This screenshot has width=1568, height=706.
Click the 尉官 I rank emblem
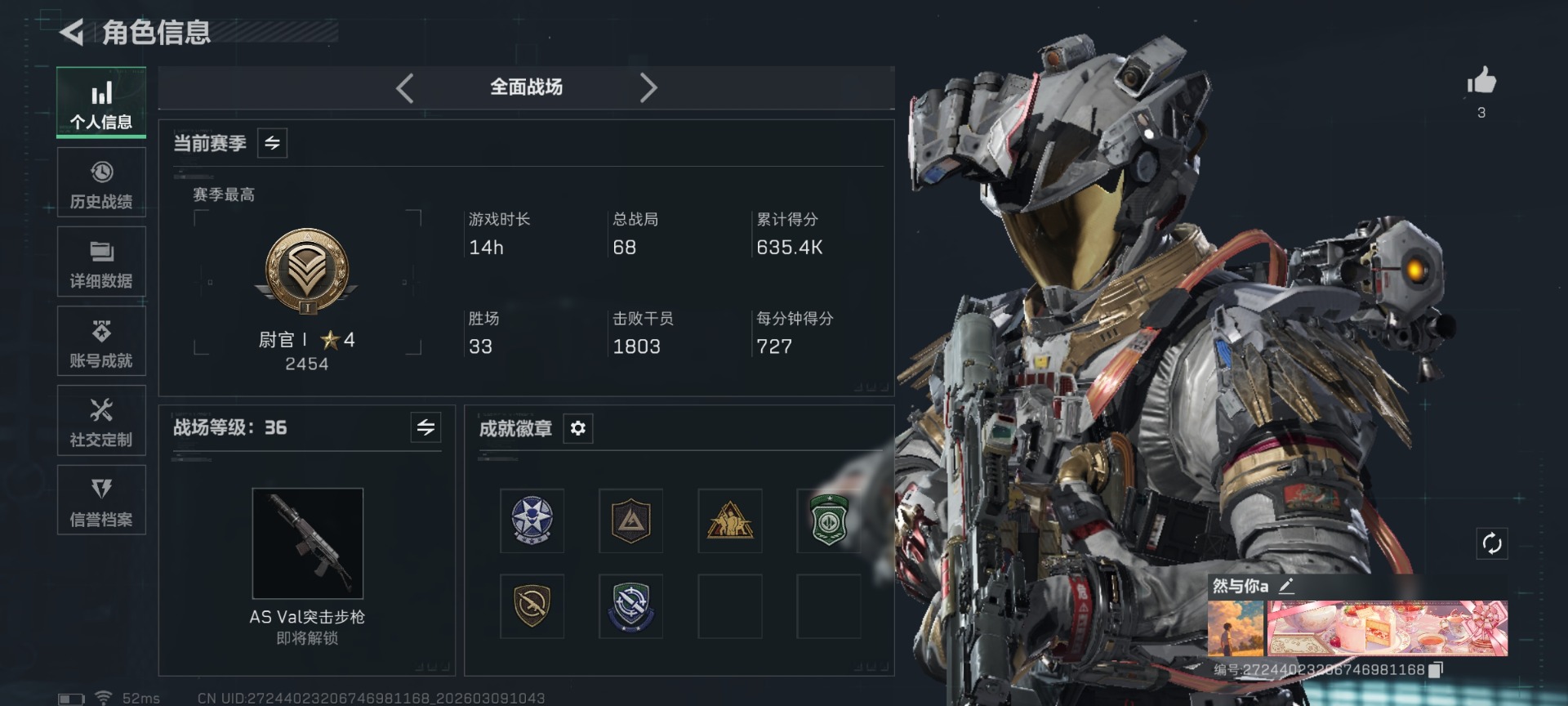click(307, 271)
